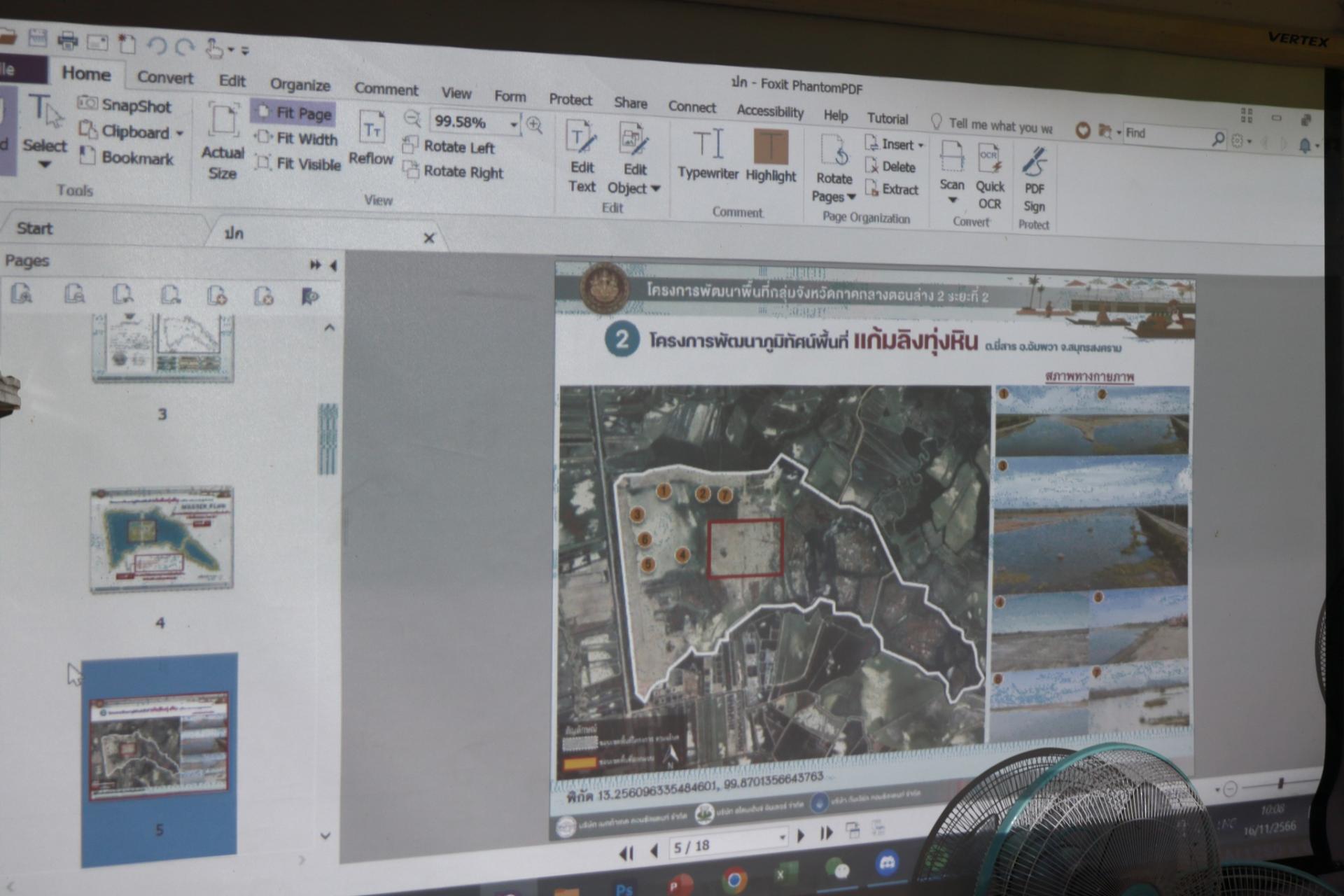The height and width of the screenshot is (896, 1344).
Task: Click Extract pages button
Action: coord(892,188)
